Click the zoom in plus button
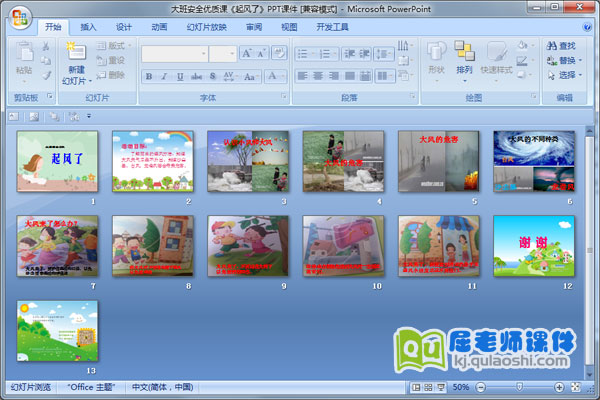 click(x=561, y=386)
